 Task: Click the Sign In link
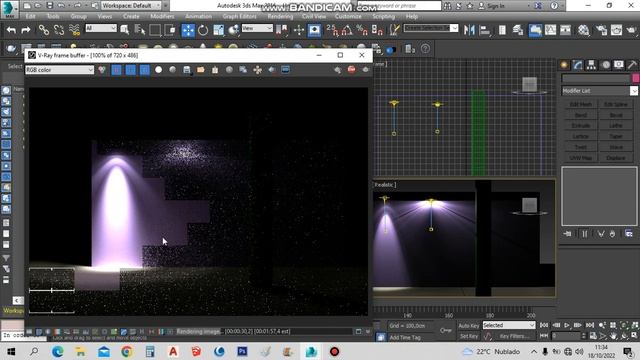[x=496, y=6]
